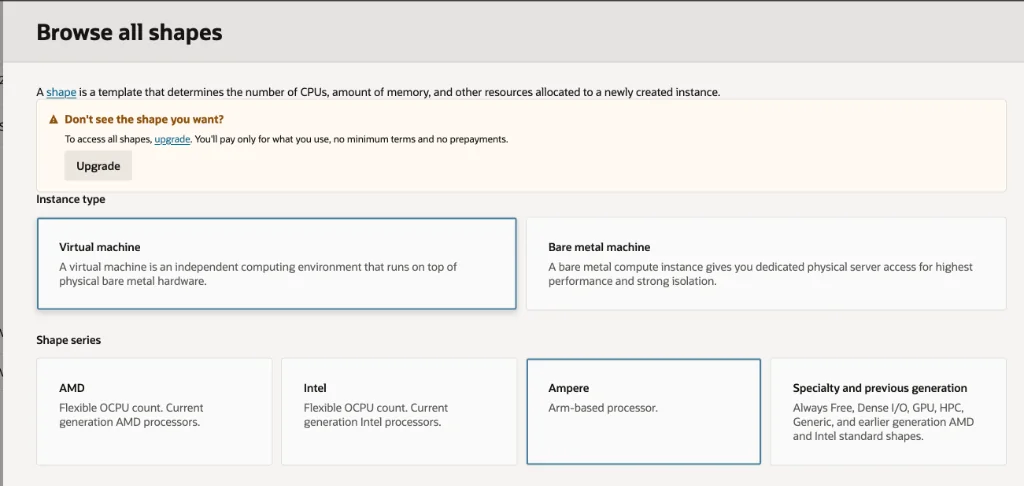Select the Ampere shape series
The image size is (1024, 486).
click(x=643, y=411)
